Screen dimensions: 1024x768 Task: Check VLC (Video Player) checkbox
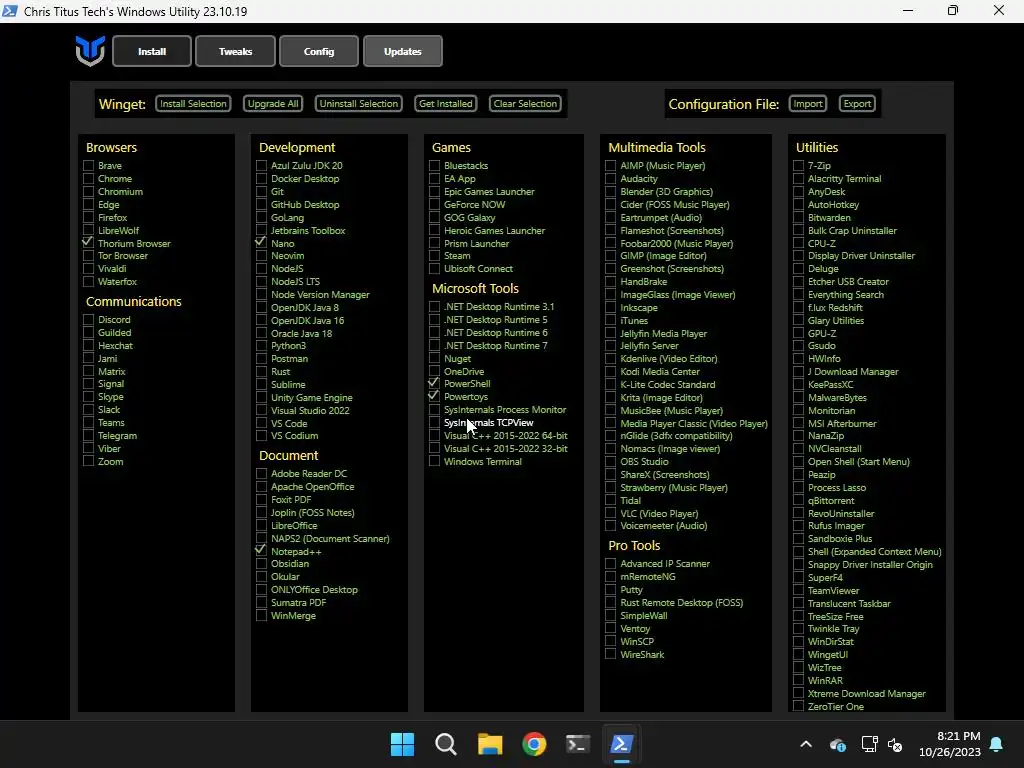[x=611, y=513]
